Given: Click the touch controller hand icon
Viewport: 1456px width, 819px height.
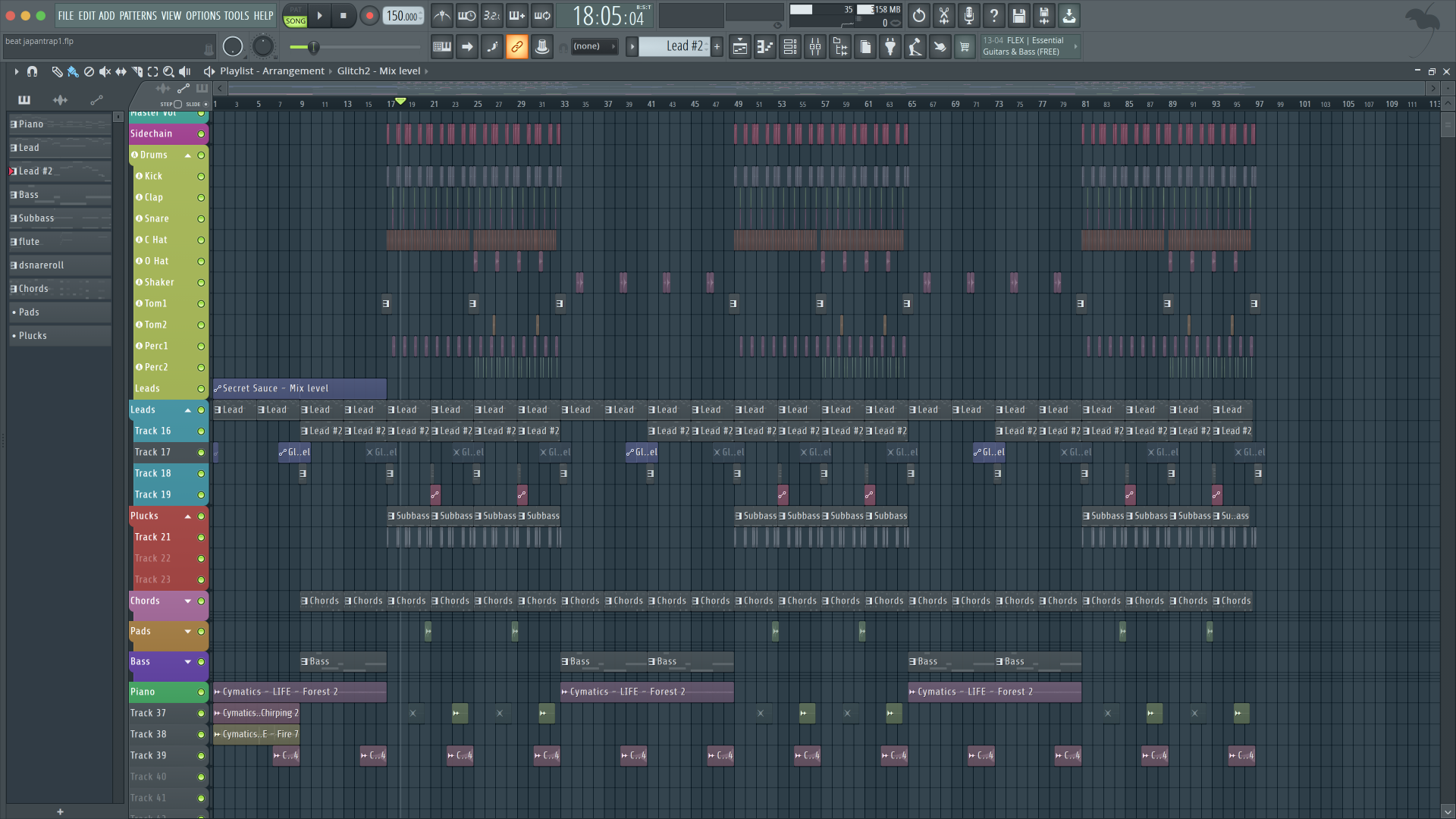Looking at the screenshot, I should (x=940, y=47).
